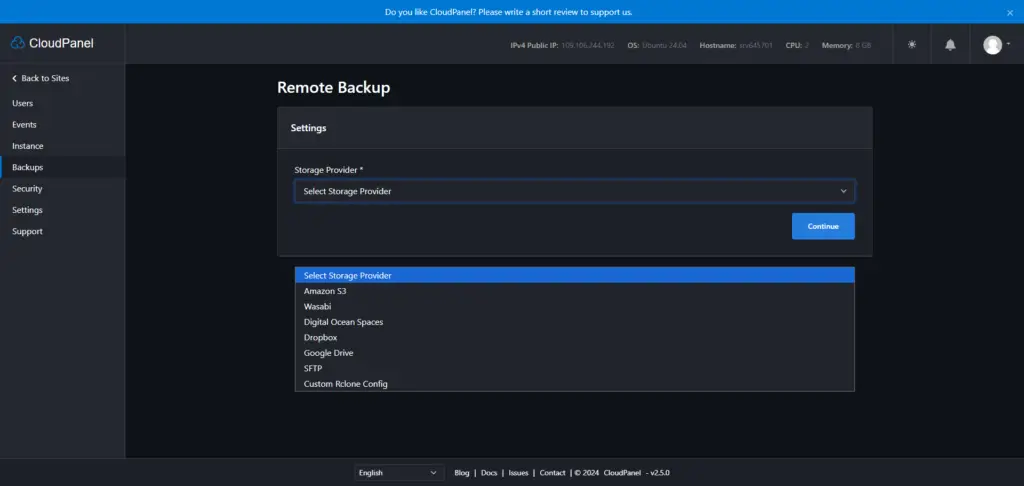Select Wasabi as storage provider
The image size is (1024, 486).
pos(575,306)
